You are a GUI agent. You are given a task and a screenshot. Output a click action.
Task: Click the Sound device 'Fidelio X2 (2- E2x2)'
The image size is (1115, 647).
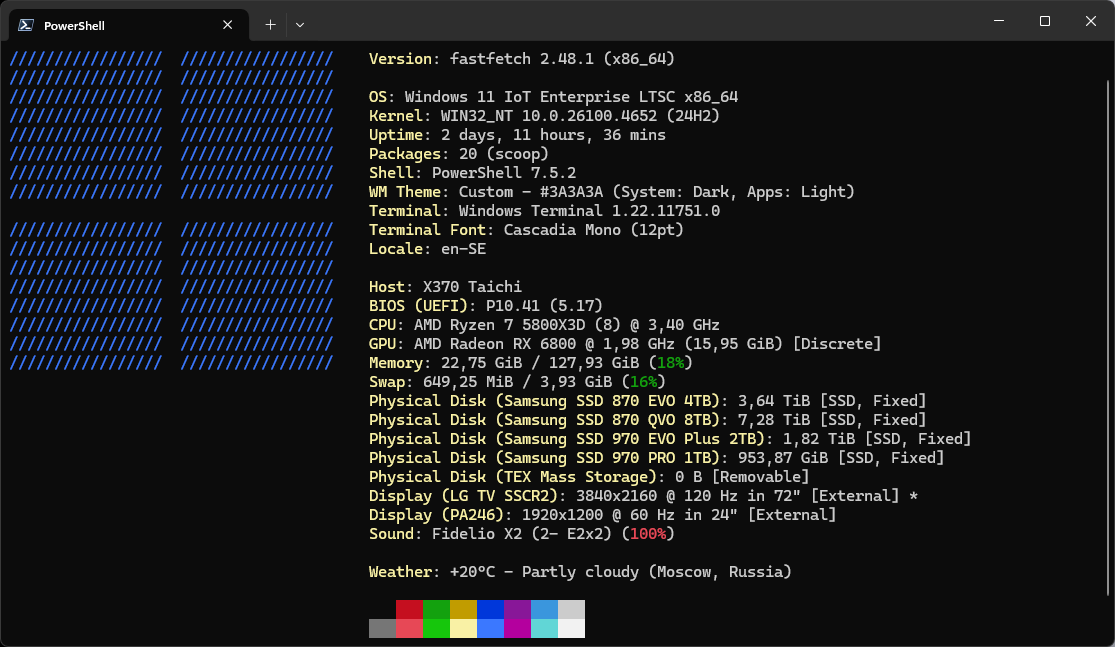pos(521,534)
